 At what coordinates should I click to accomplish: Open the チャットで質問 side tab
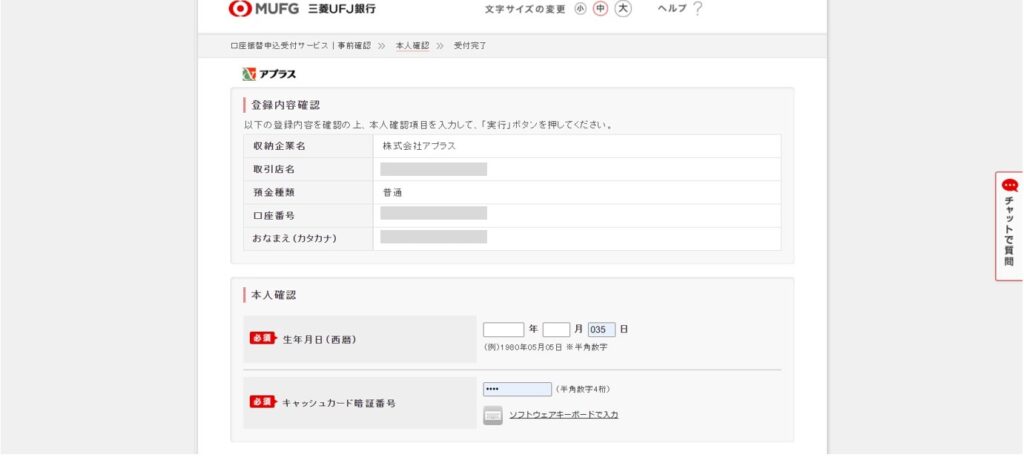1009,226
